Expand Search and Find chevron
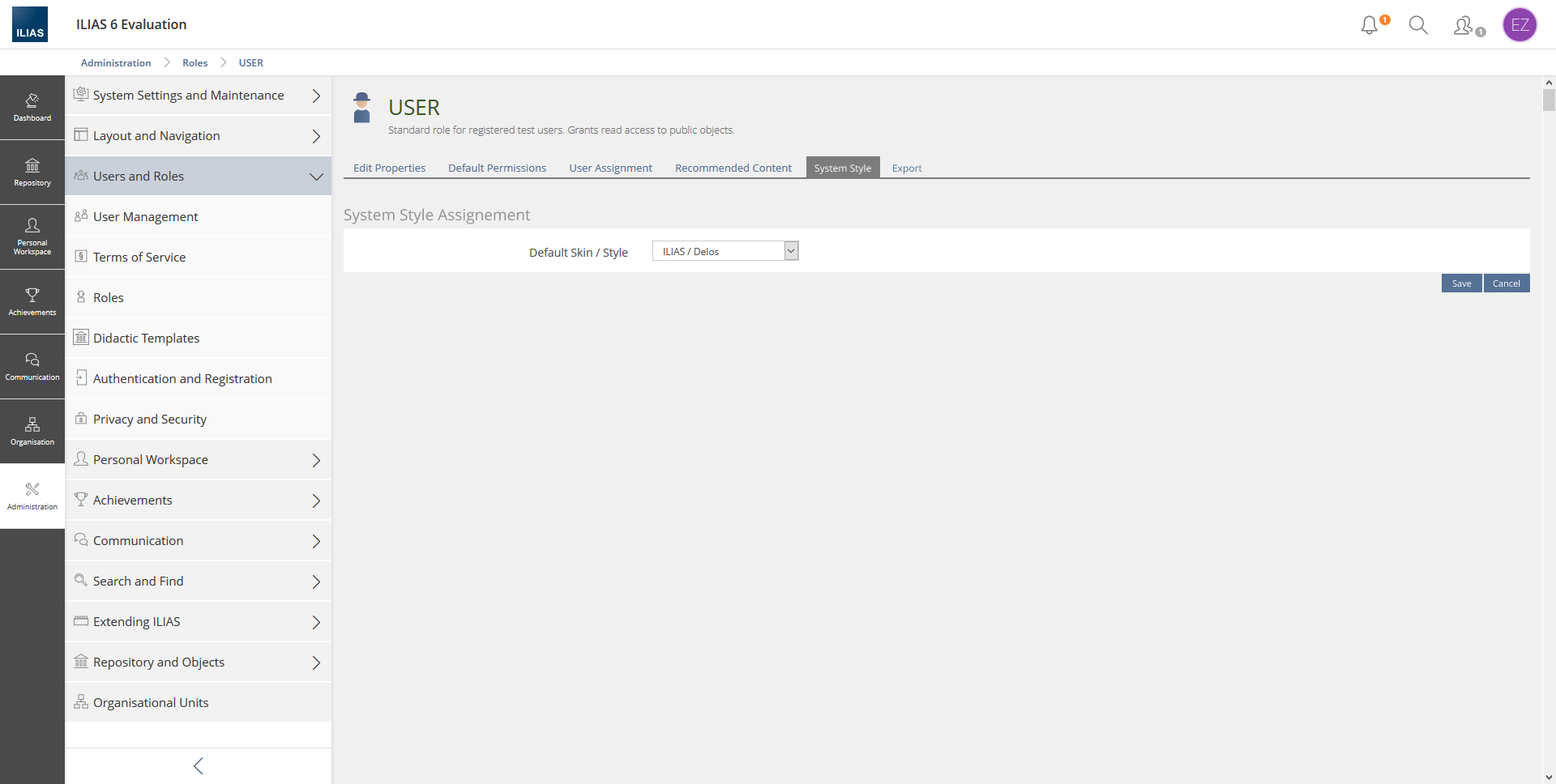Screen dimensions: 1556x784 (316, 582)
